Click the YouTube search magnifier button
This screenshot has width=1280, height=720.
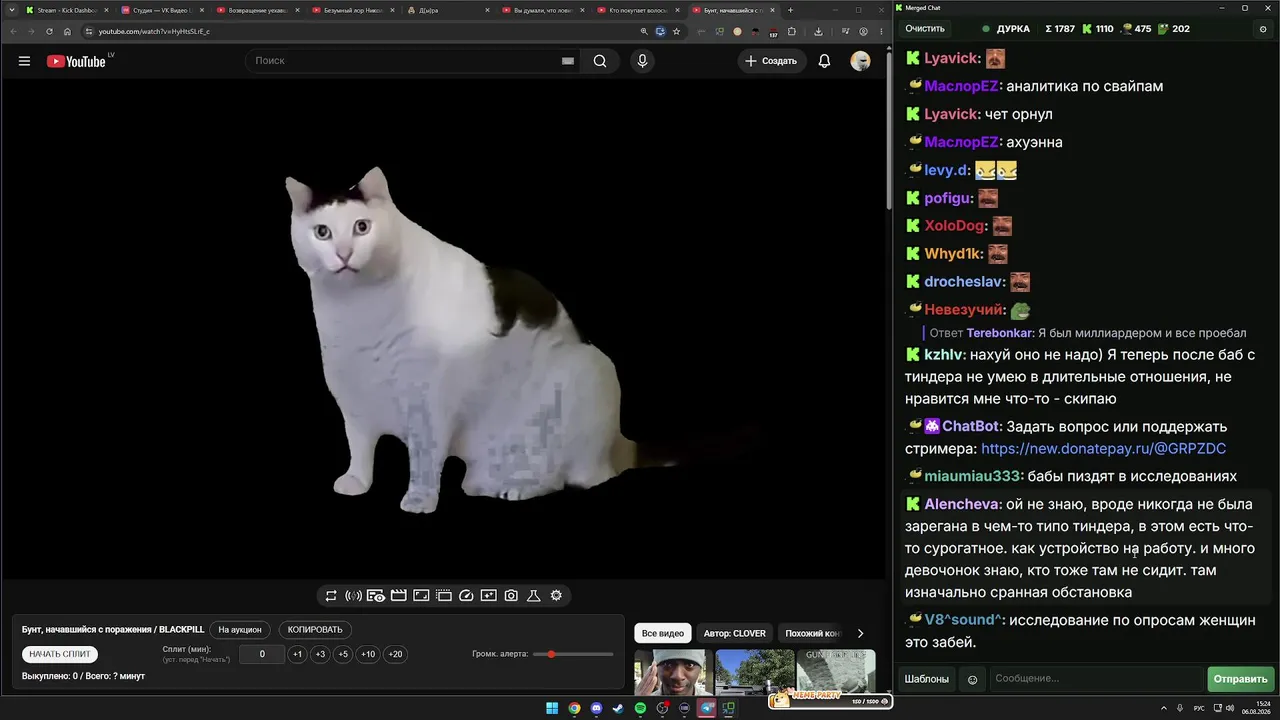click(600, 61)
